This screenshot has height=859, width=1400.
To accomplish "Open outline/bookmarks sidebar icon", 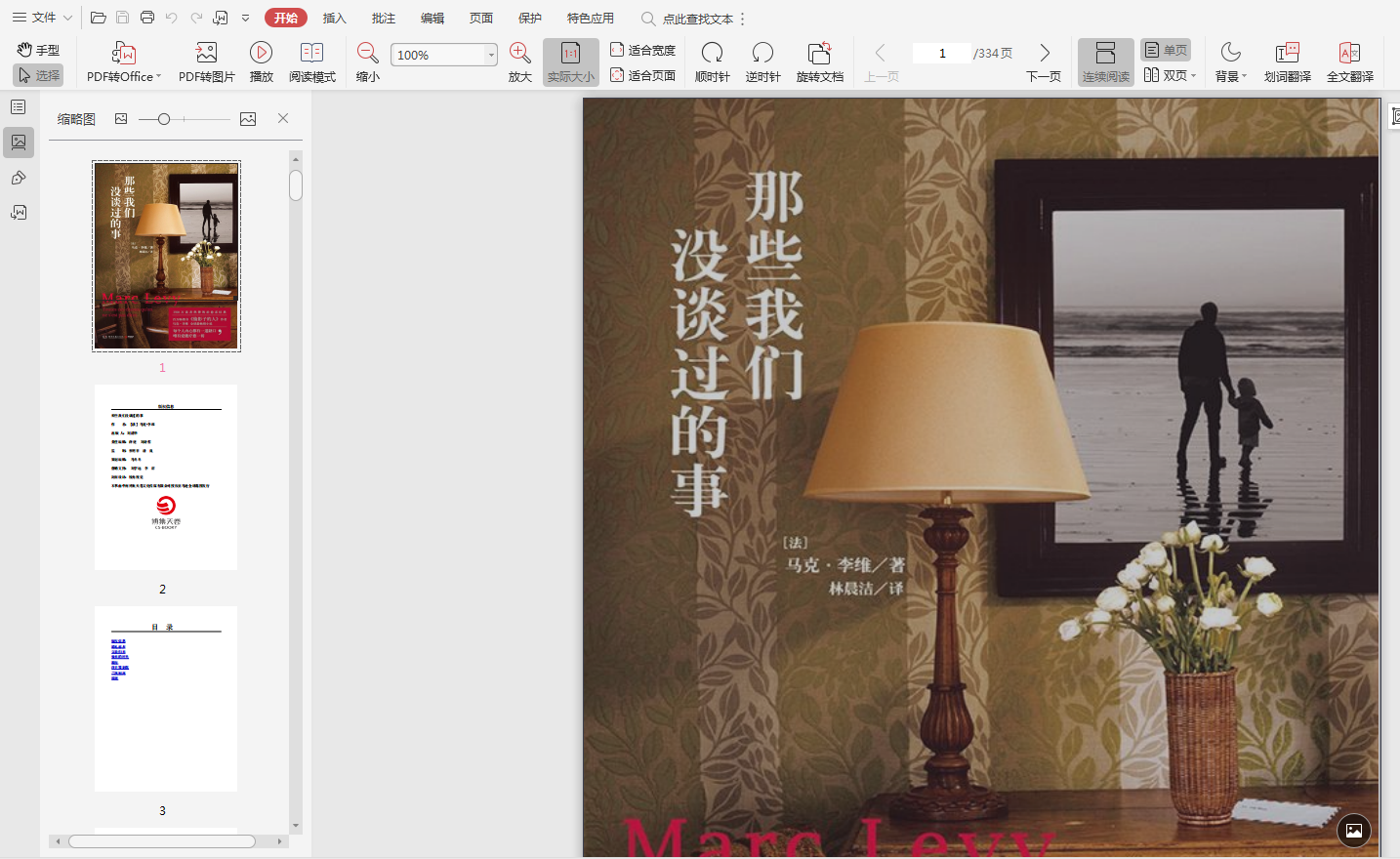I will pyautogui.click(x=19, y=106).
